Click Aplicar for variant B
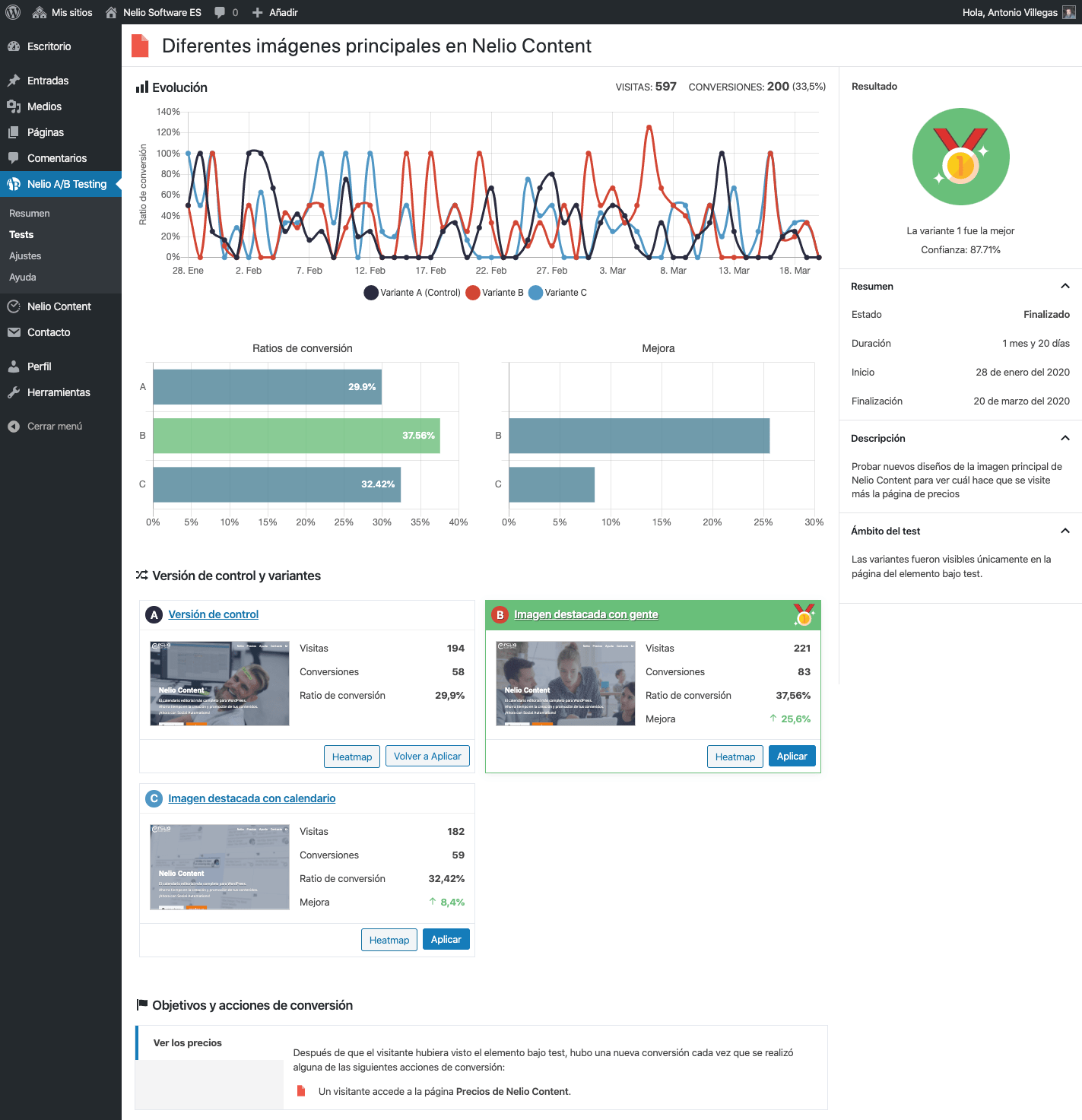 point(792,757)
